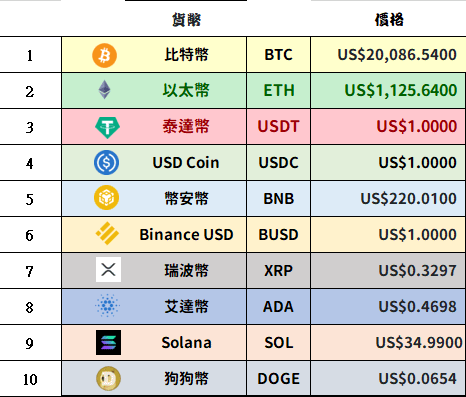Image resolution: width=466 pixels, height=397 pixels.
Task: Select the 比特幣 name cell
Action: 187,55
